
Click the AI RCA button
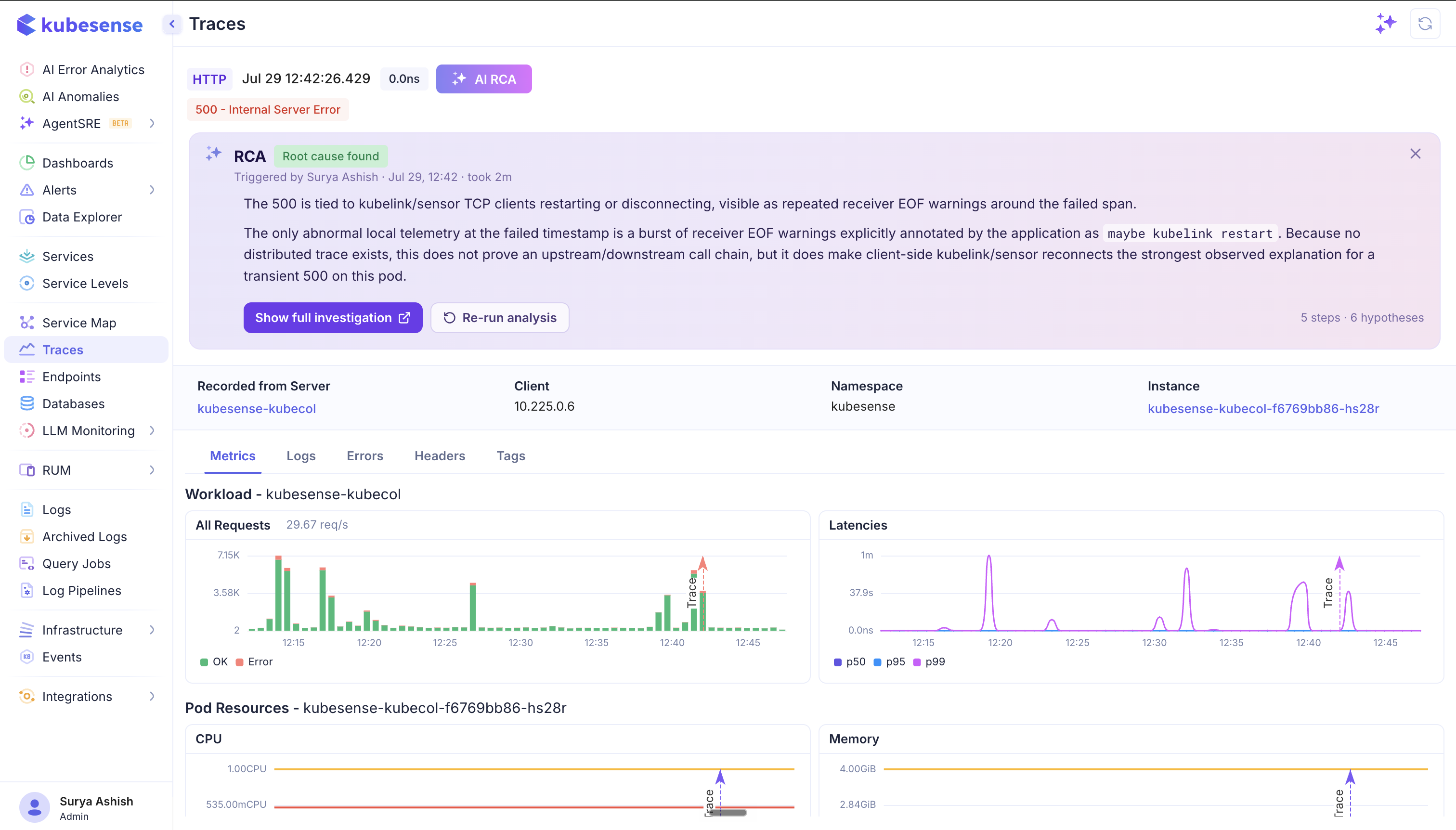pyautogui.click(x=483, y=78)
